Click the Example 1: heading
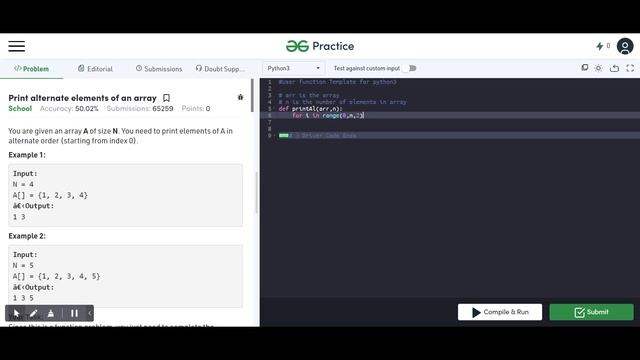The height and width of the screenshot is (360, 640). point(27,155)
